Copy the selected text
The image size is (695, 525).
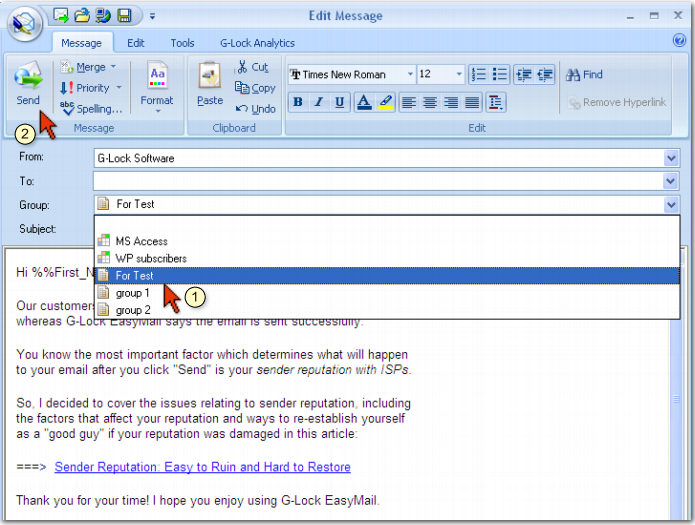255,88
